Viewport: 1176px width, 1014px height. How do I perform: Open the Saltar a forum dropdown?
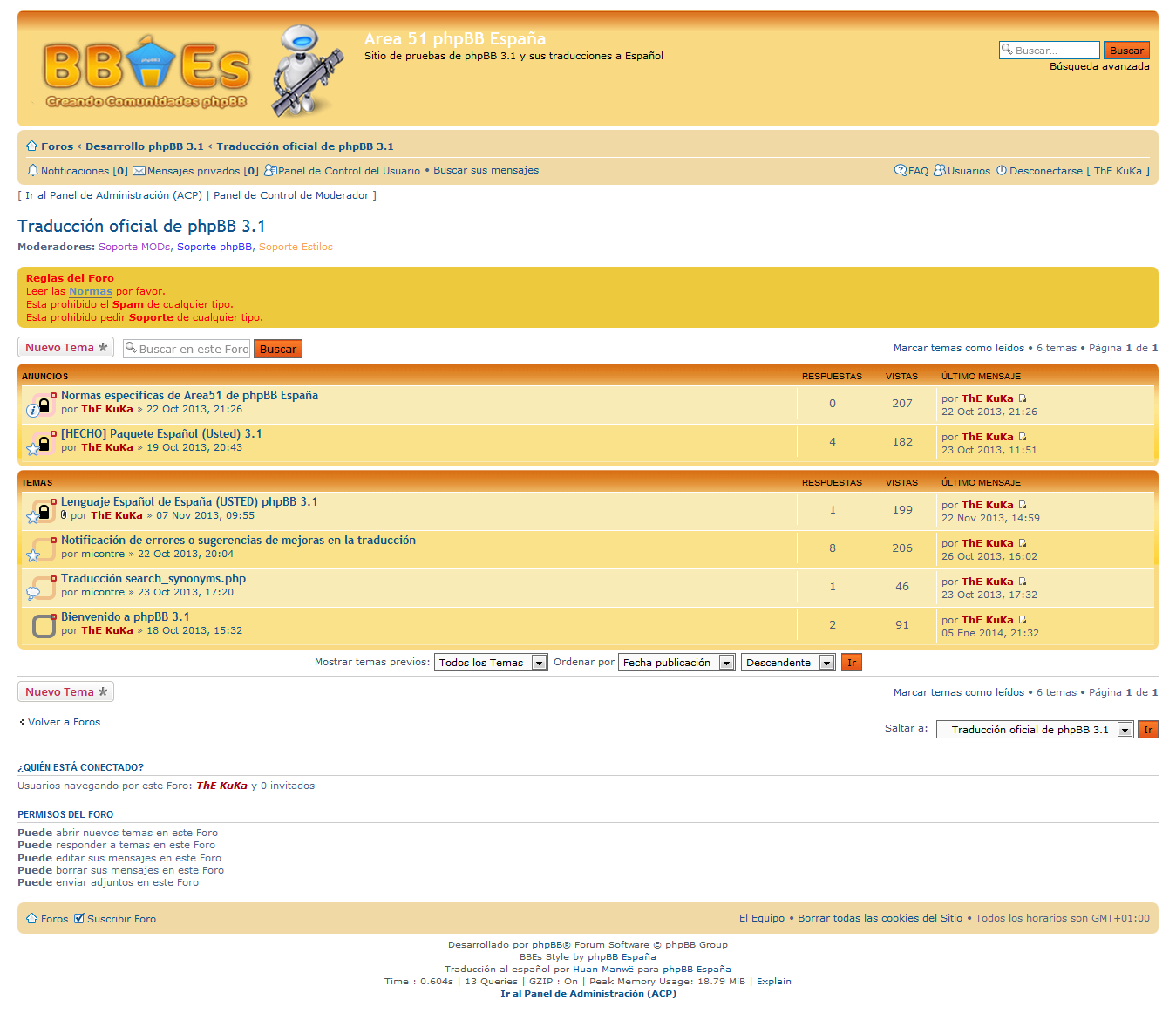(x=1035, y=730)
